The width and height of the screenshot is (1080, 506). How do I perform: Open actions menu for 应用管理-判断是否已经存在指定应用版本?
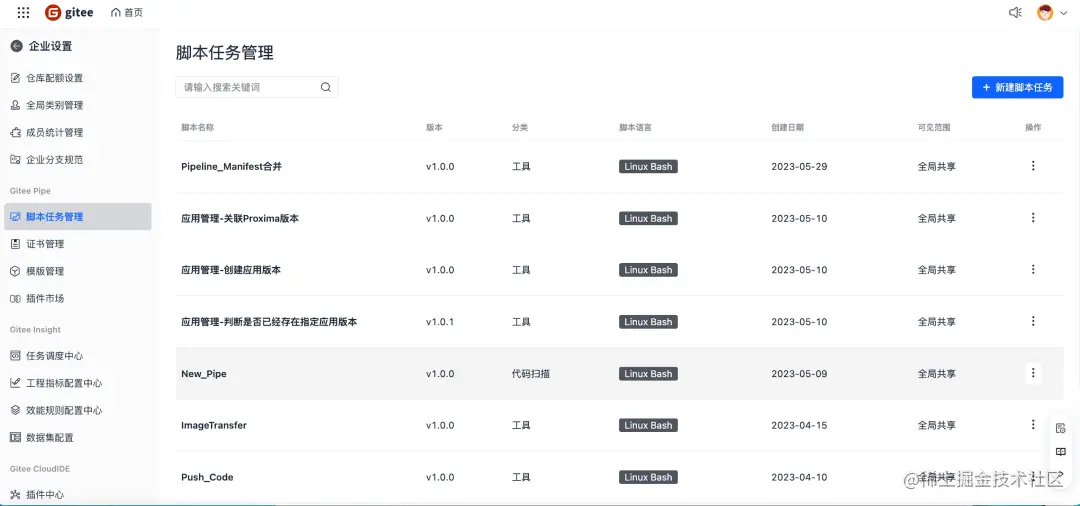[1032, 321]
